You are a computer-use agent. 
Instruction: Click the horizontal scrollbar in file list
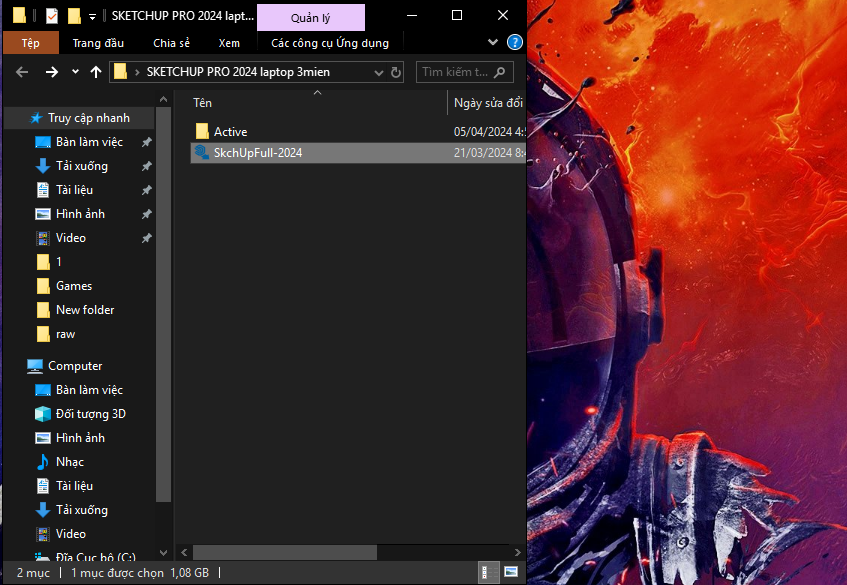[x=285, y=552]
